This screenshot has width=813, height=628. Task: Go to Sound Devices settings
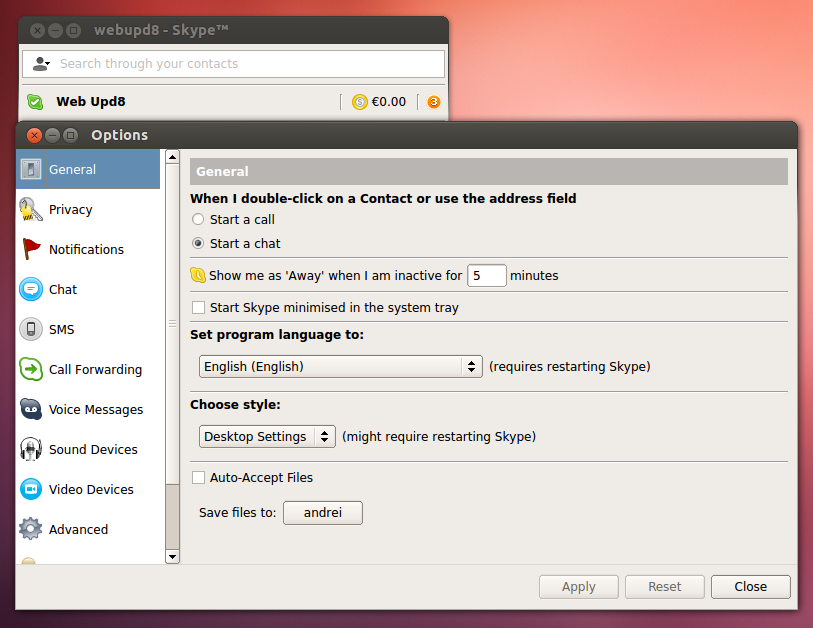point(88,449)
